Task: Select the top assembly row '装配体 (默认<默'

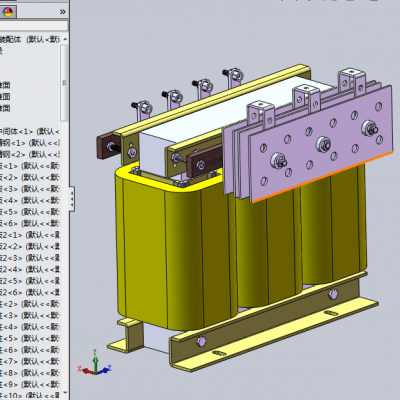Action: tap(30, 39)
